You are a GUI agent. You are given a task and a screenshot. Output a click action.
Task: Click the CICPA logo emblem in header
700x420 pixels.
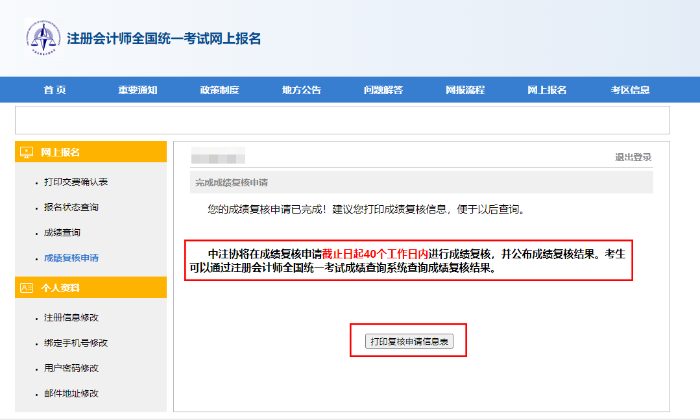coord(43,38)
